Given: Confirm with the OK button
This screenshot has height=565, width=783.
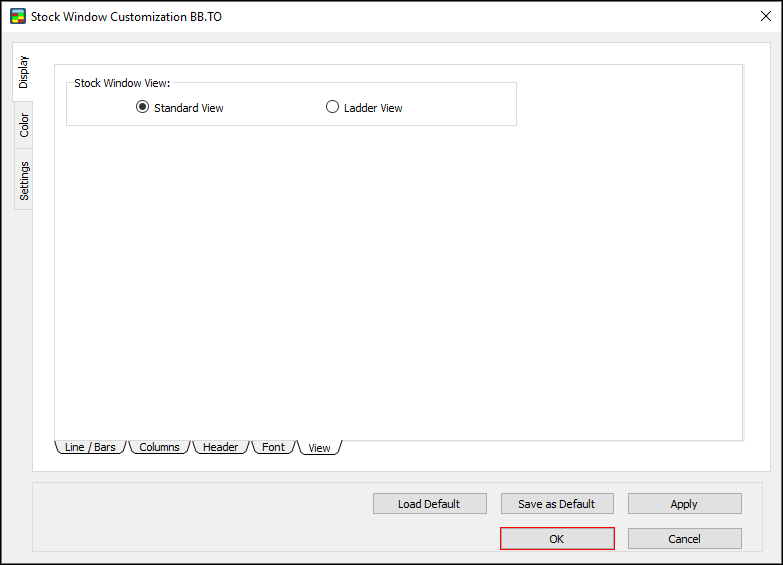Looking at the screenshot, I should [557, 539].
